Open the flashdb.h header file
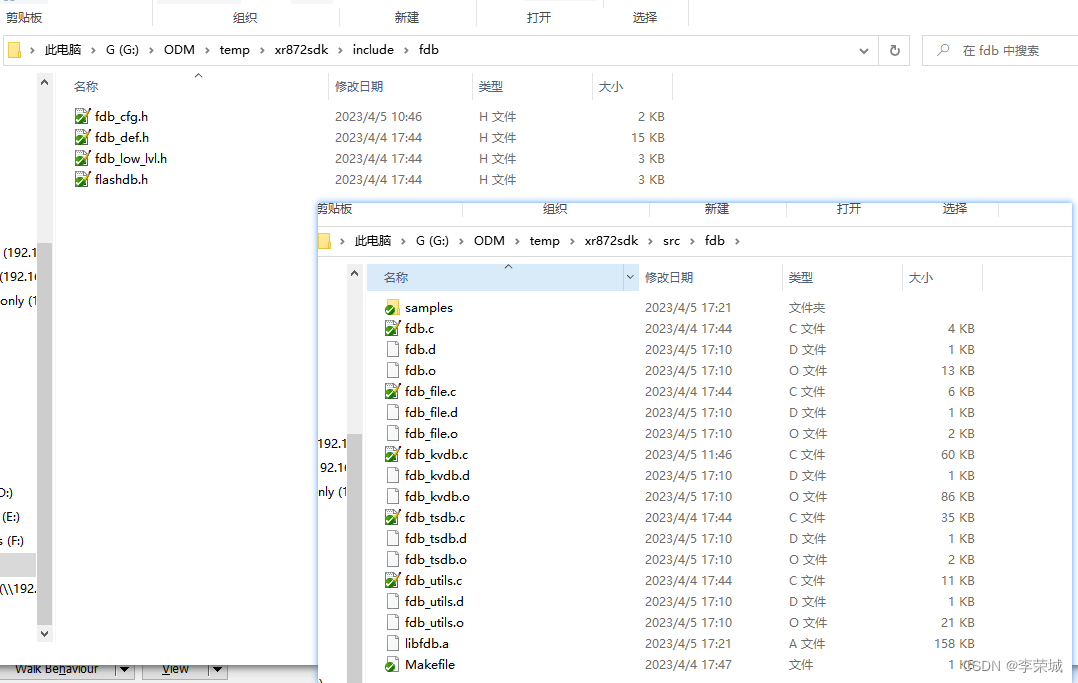1078x683 pixels. tap(121, 179)
